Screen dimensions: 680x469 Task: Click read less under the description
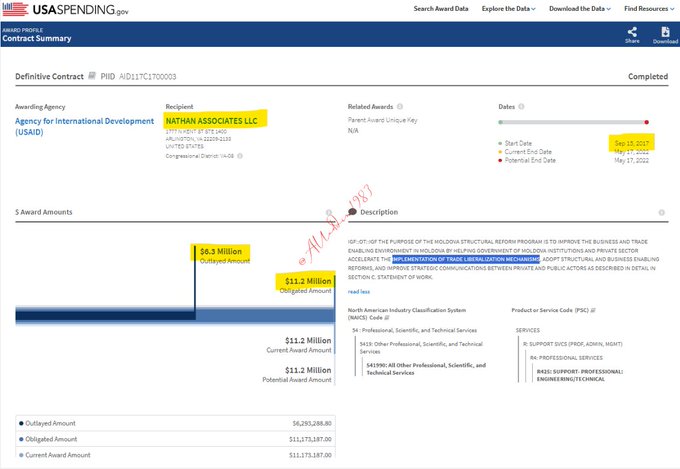(359, 291)
